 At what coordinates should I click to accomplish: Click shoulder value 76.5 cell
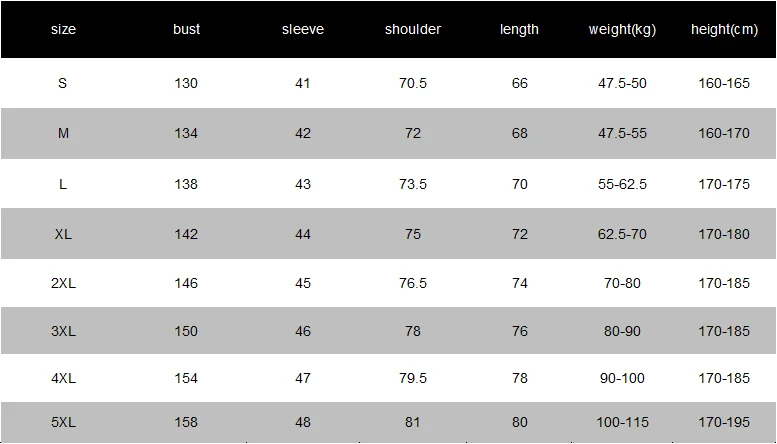click(413, 283)
